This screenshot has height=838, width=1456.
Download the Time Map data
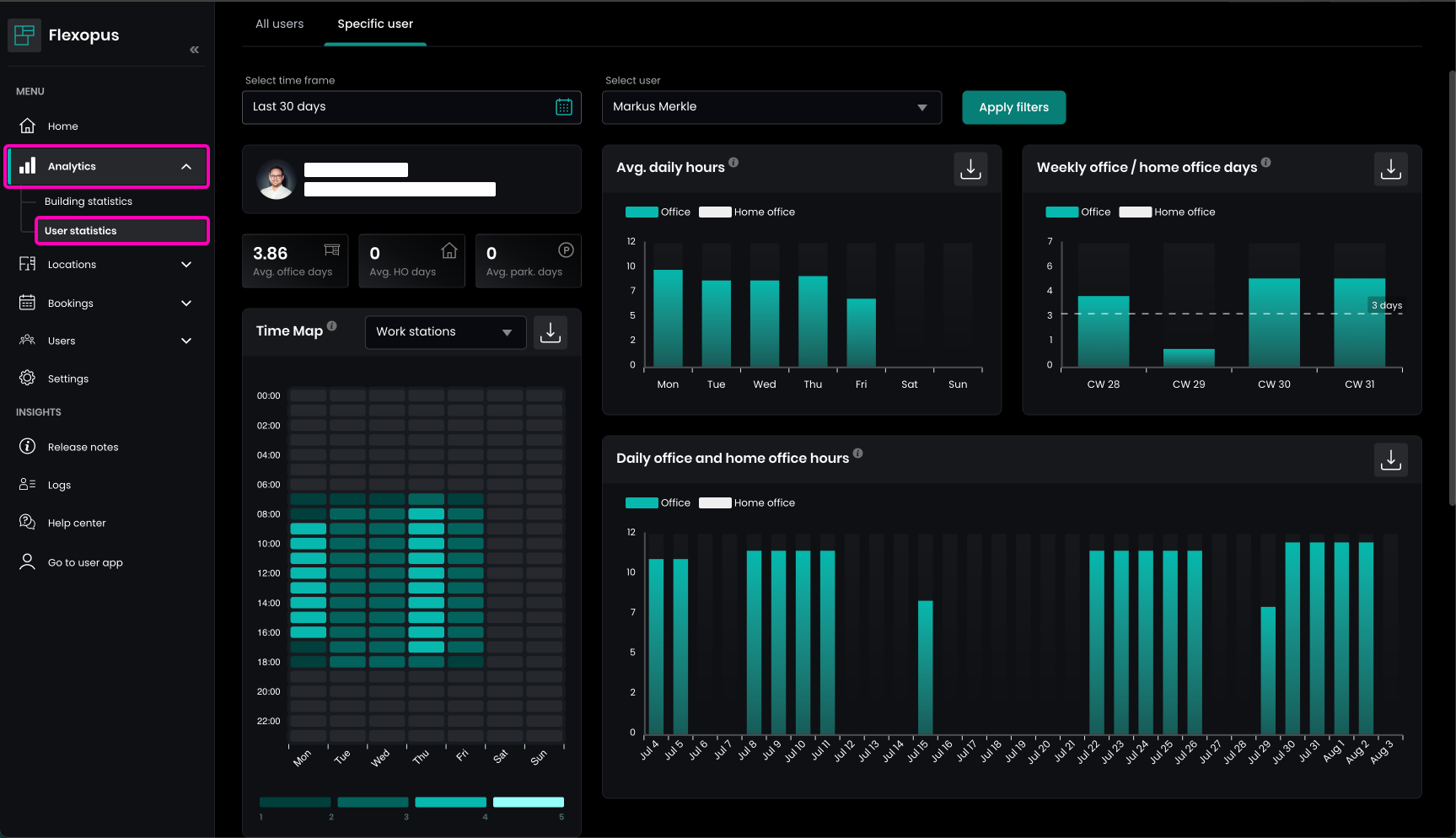click(x=551, y=332)
